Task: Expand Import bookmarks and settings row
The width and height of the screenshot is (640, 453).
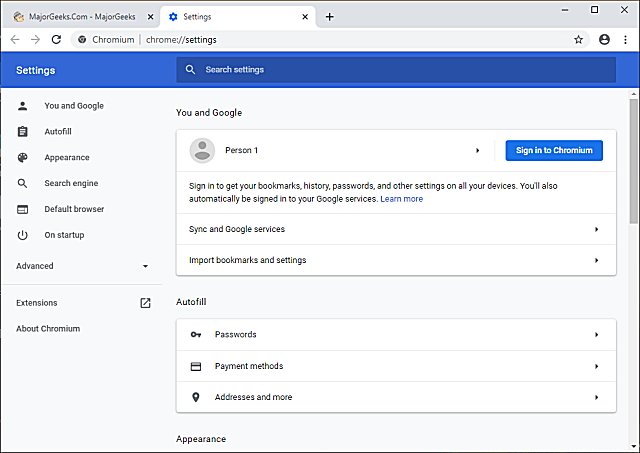Action: 596,260
